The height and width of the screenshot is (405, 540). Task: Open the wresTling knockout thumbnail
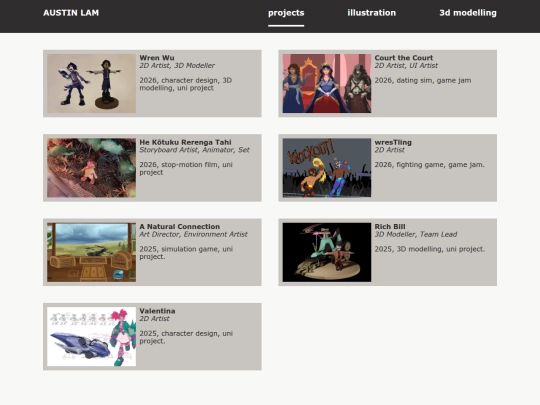327,168
